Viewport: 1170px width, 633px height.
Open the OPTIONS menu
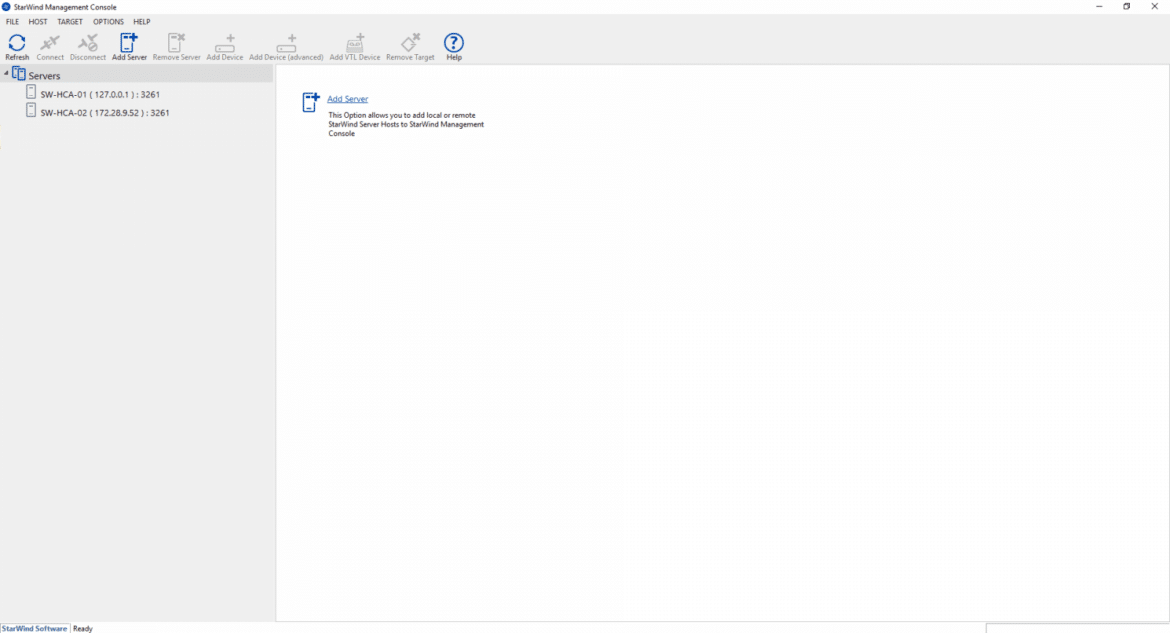[x=108, y=22]
